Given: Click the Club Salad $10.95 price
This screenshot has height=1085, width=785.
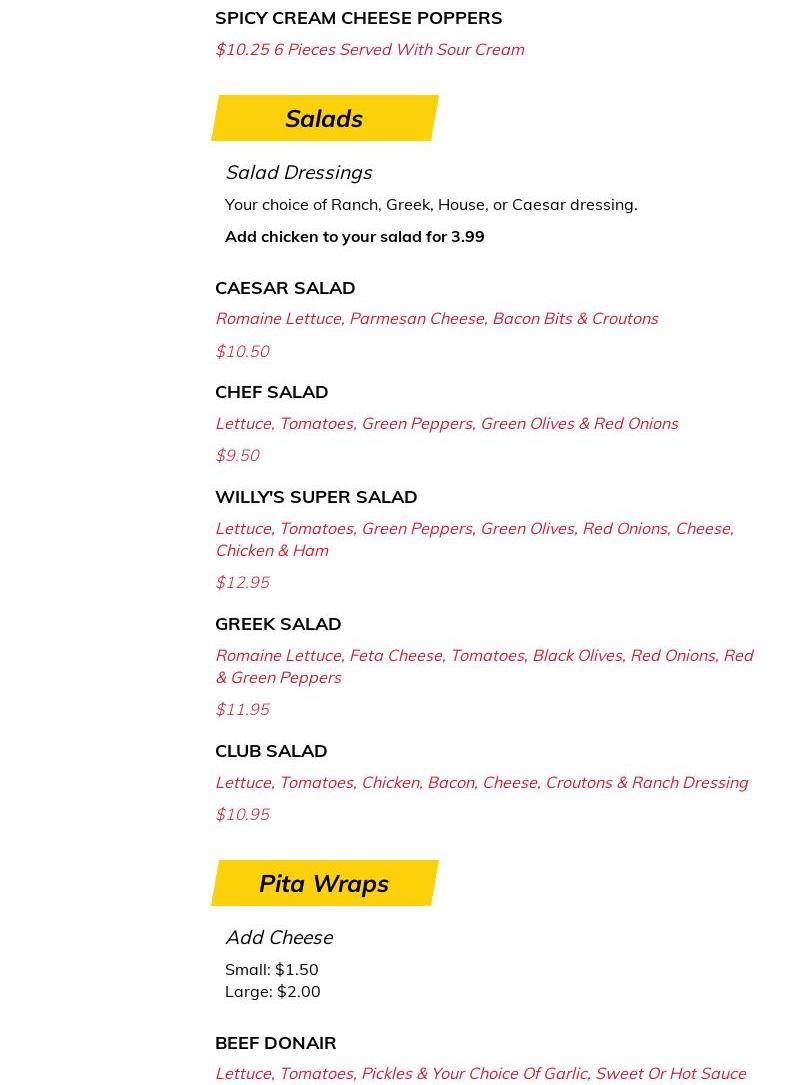Looking at the screenshot, I should pos(242,814).
